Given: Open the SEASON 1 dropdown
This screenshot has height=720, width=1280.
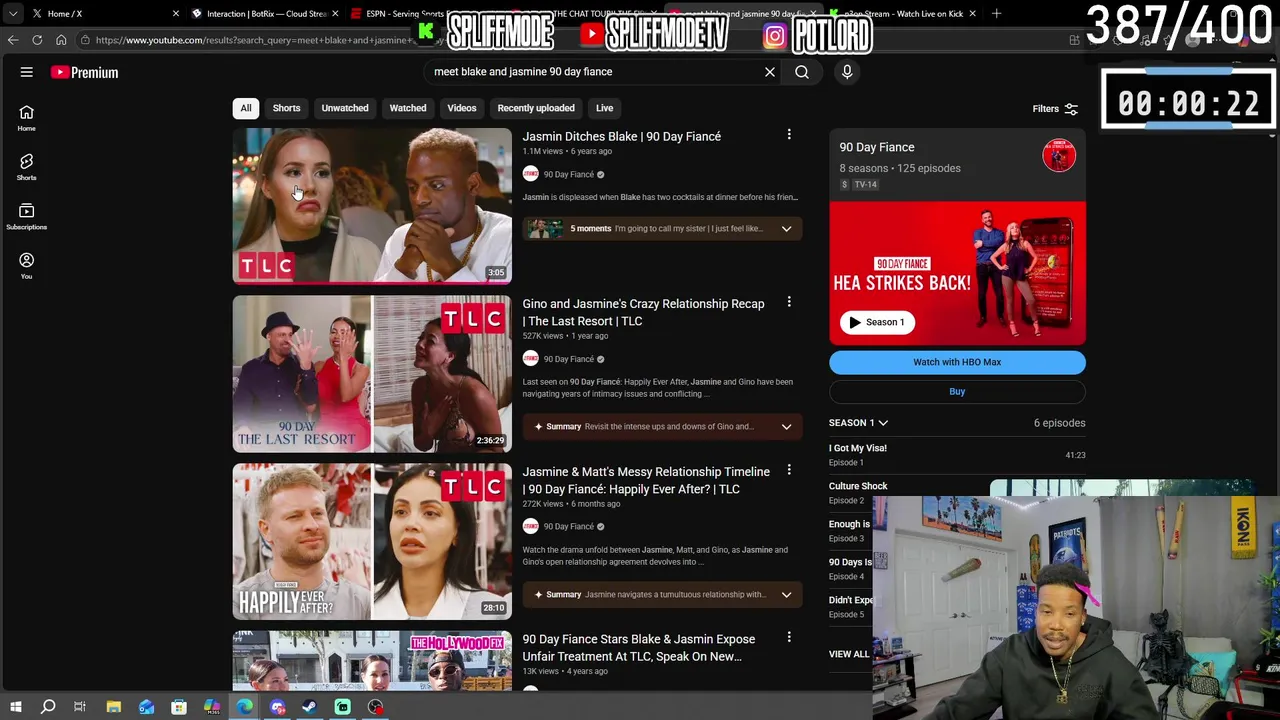Looking at the screenshot, I should pos(858,423).
